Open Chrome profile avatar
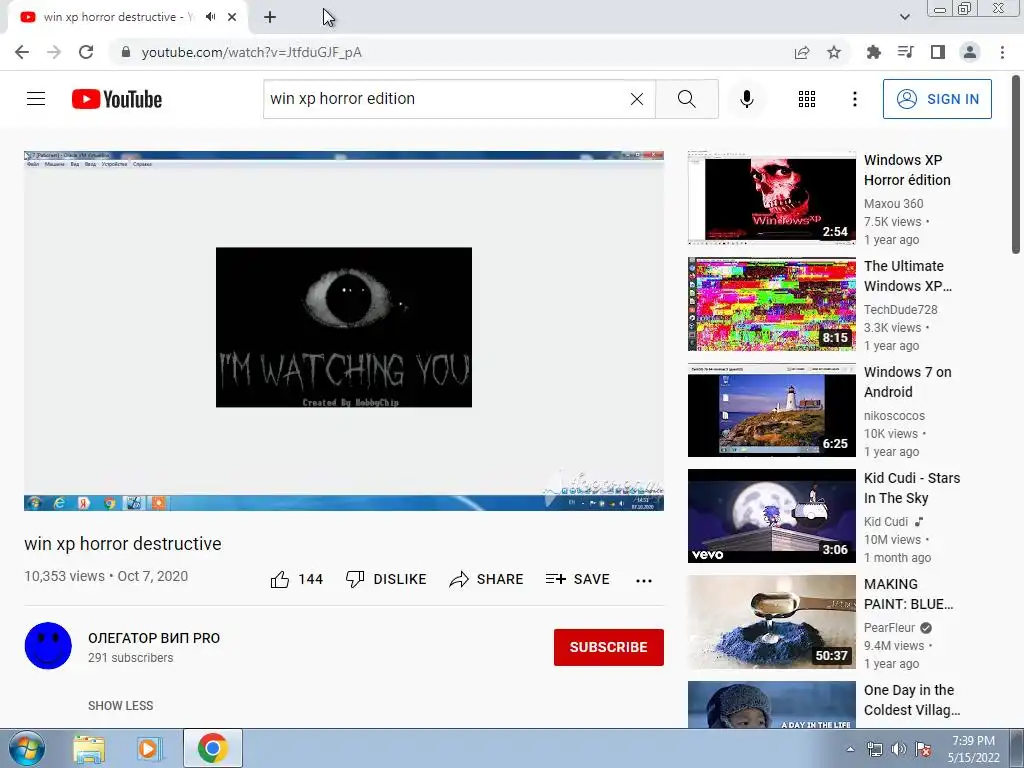The image size is (1024, 768). tap(970, 52)
